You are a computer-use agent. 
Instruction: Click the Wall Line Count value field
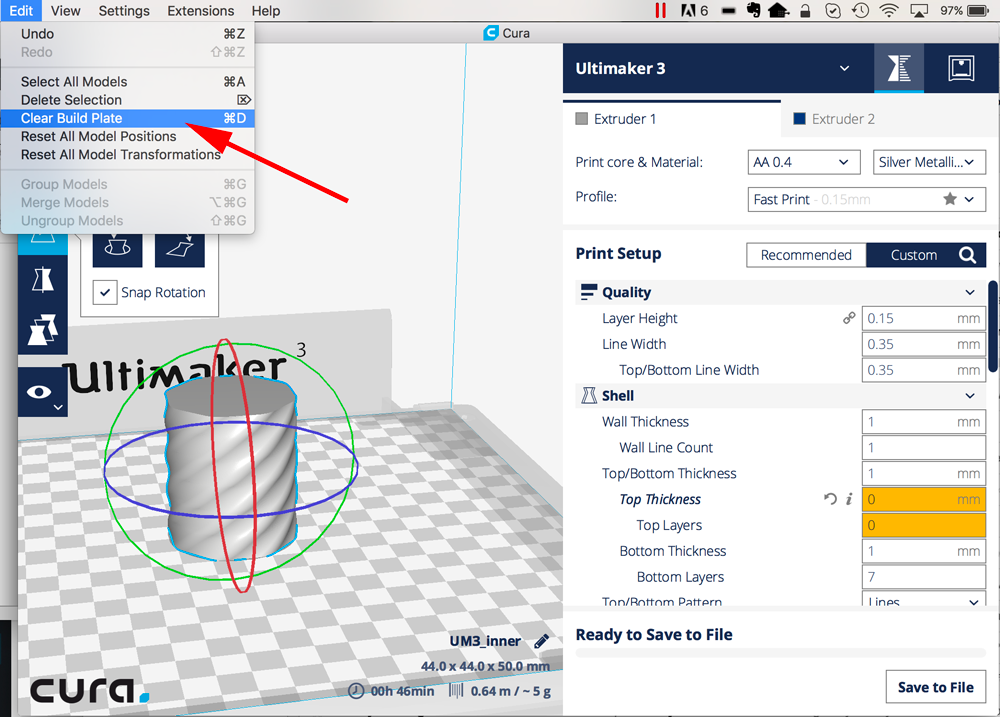tap(923, 447)
